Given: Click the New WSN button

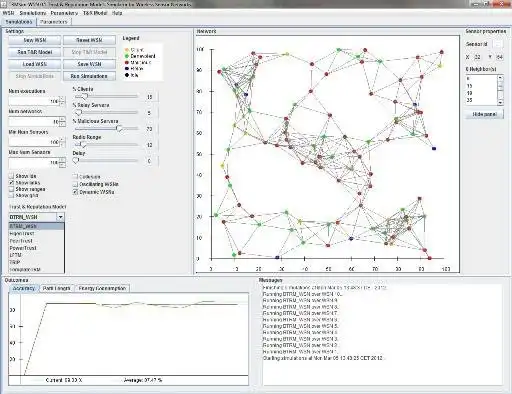Looking at the screenshot, I should pyautogui.click(x=35, y=40).
